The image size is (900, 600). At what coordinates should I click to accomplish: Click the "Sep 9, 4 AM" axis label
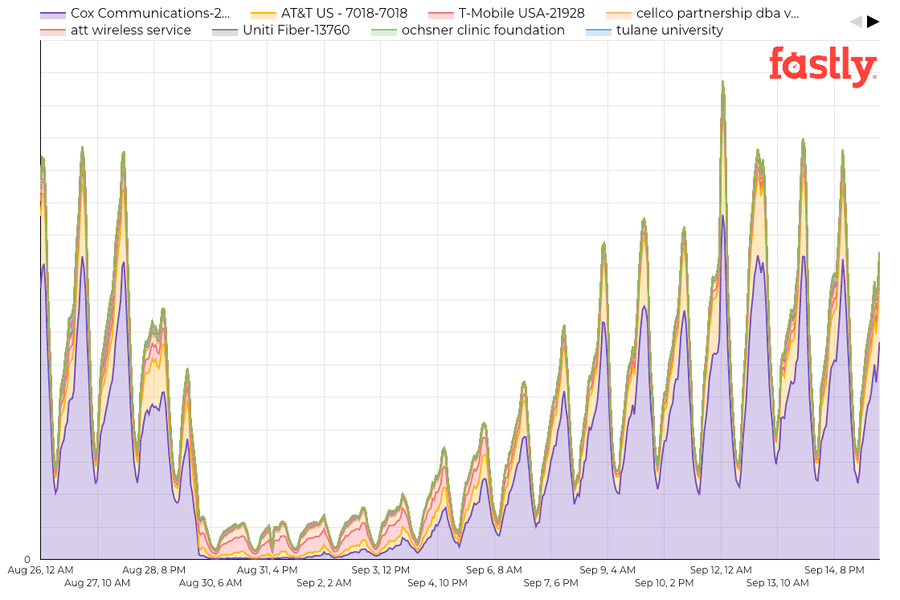607,570
